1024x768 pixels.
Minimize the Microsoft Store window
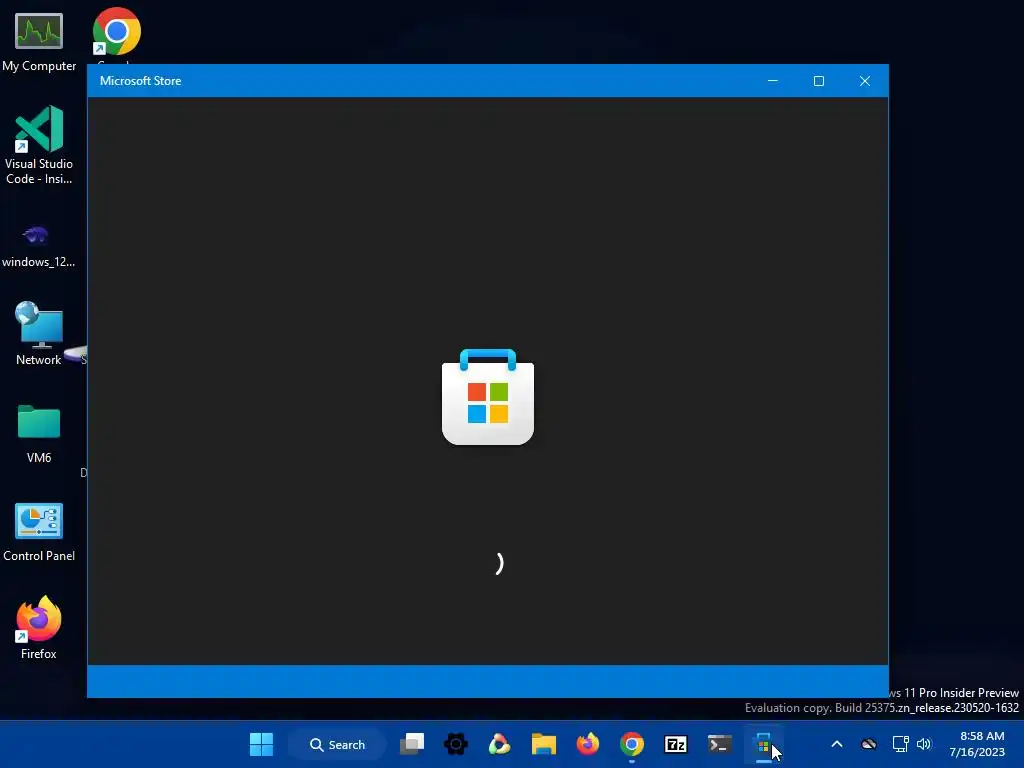click(x=773, y=81)
